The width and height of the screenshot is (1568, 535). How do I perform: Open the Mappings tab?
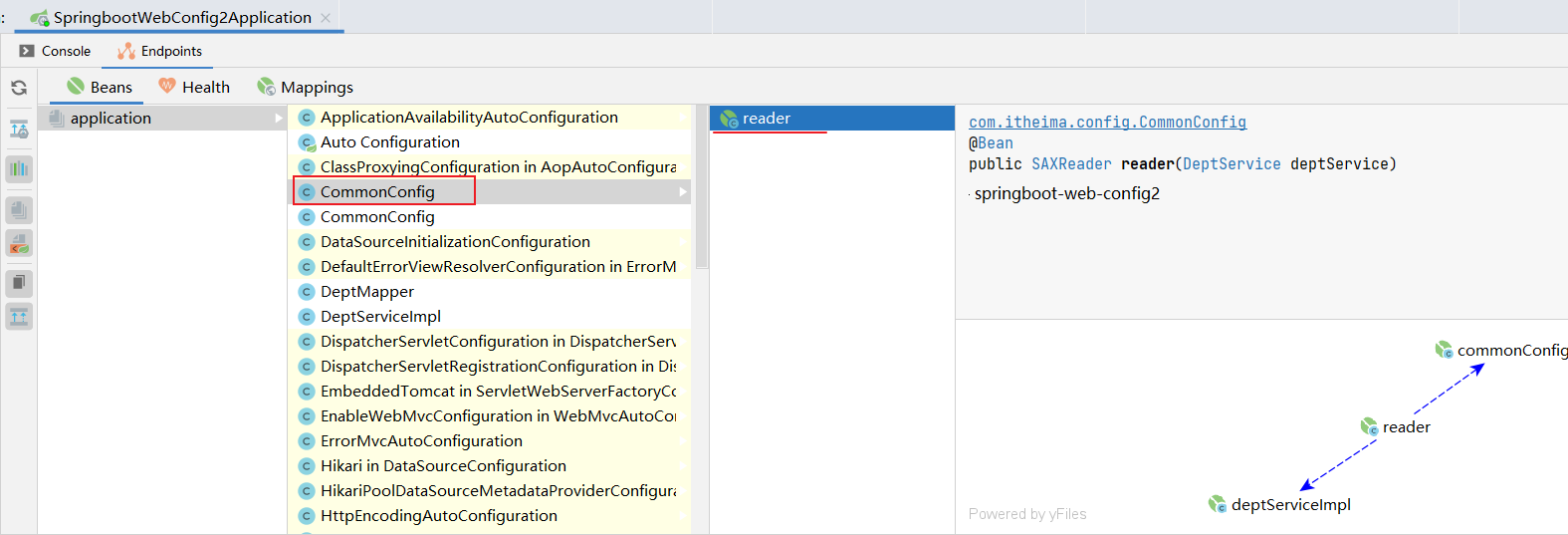tap(306, 88)
